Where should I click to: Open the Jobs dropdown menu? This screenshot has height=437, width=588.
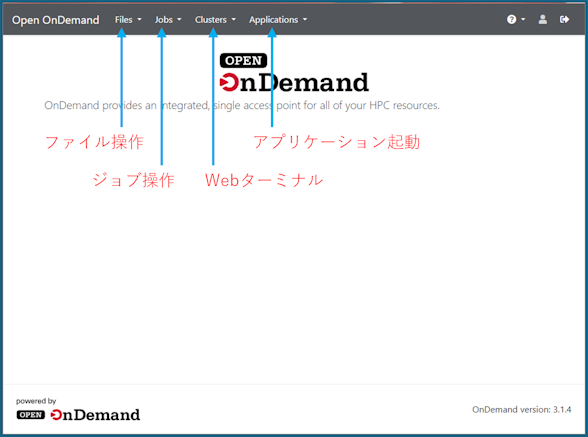(168, 20)
